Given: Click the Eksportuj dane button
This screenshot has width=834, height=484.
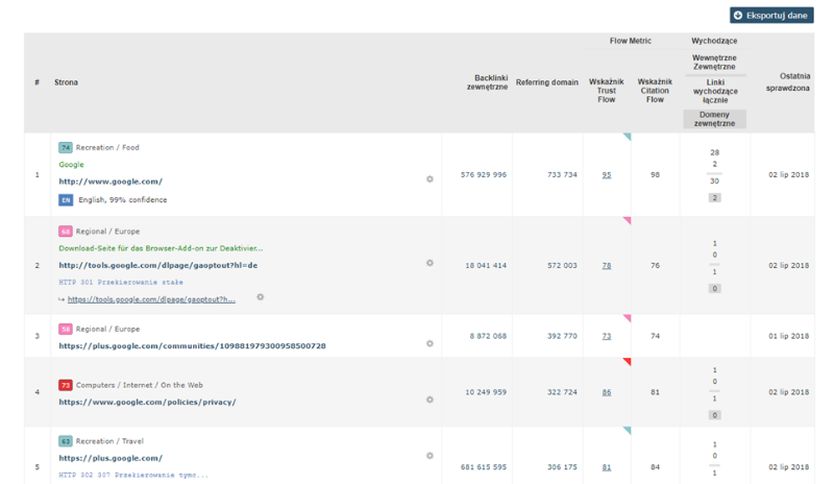Looking at the screenshot, I should click(x=770, y=16).
